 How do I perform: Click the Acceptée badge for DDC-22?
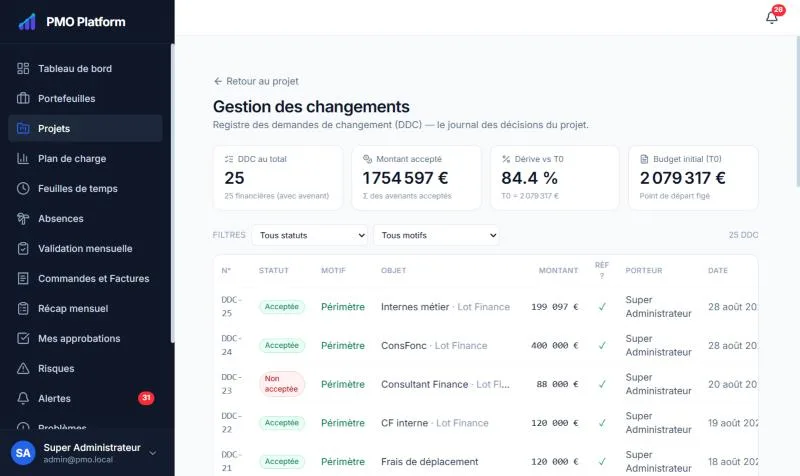coord(282,423)
